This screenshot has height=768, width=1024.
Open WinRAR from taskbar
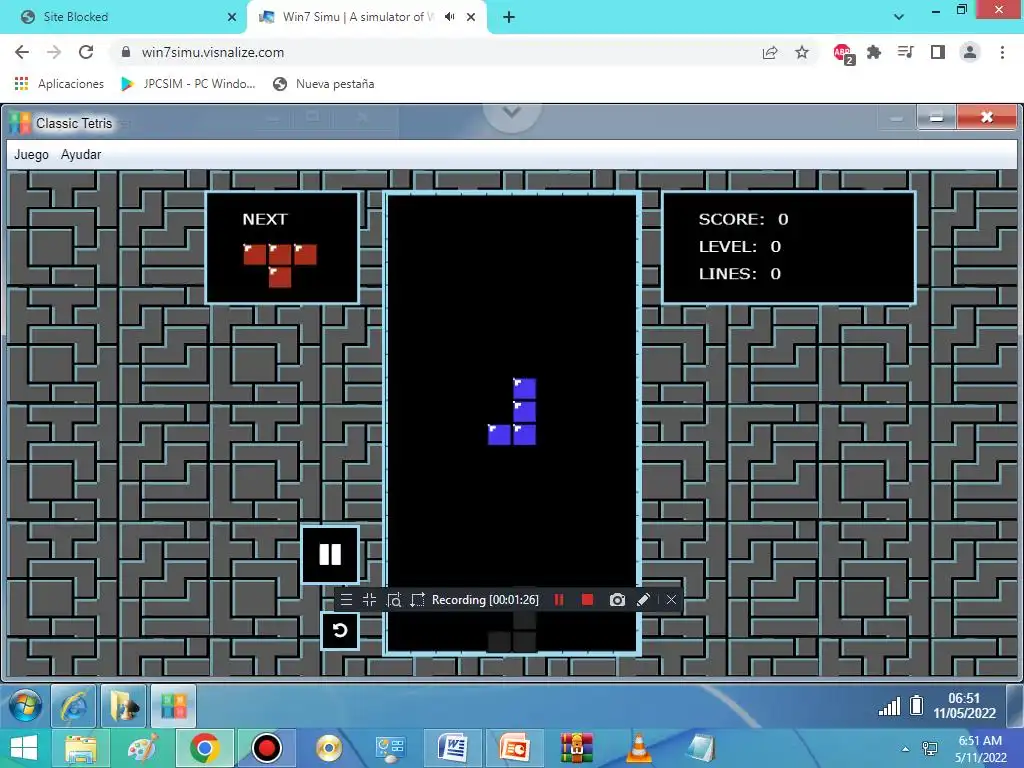[x=576, y=748]
